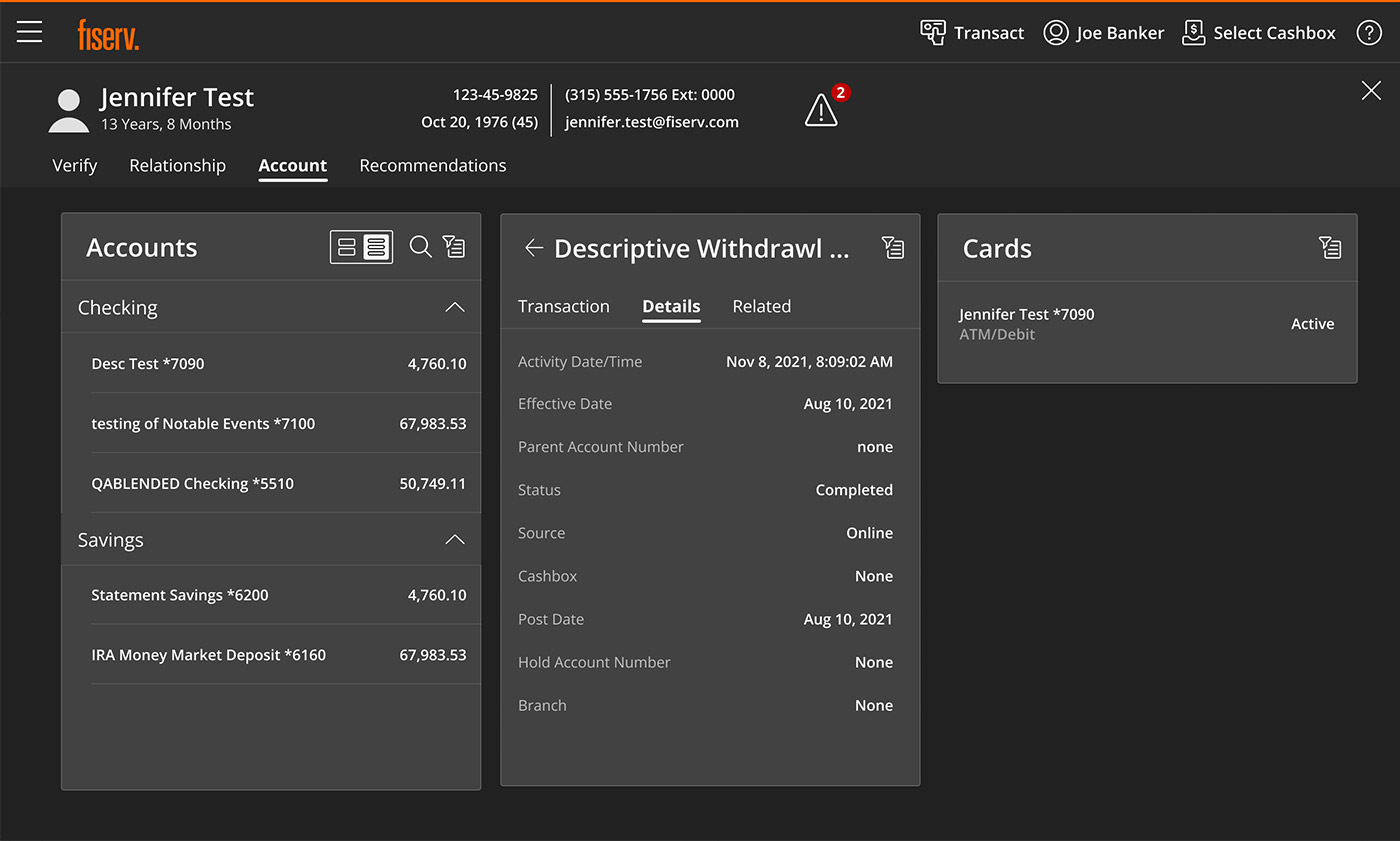Screen dimensions: 1400x841
Task: Open the Related tab
Action: [761, 307]
